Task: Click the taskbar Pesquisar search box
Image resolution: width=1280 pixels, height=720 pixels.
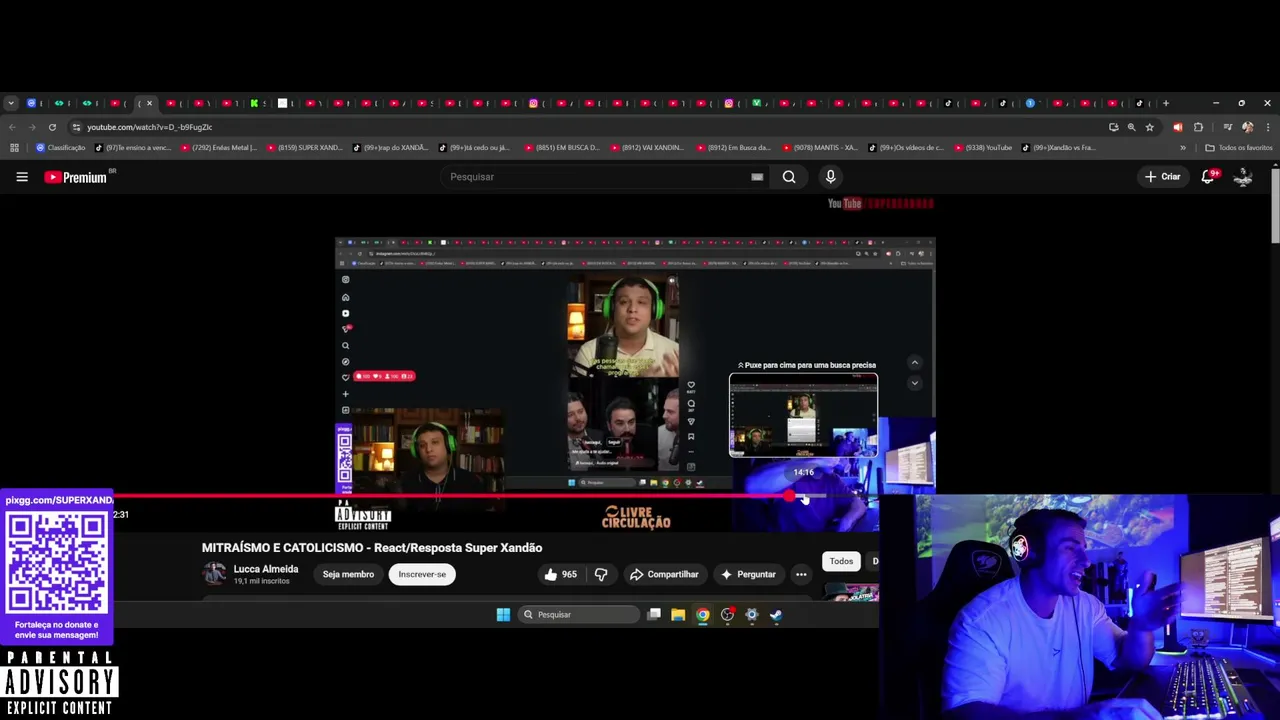Action: tap(578, 614)
